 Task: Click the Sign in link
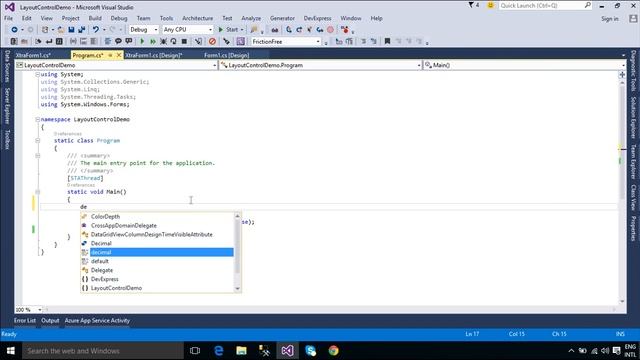610,19
